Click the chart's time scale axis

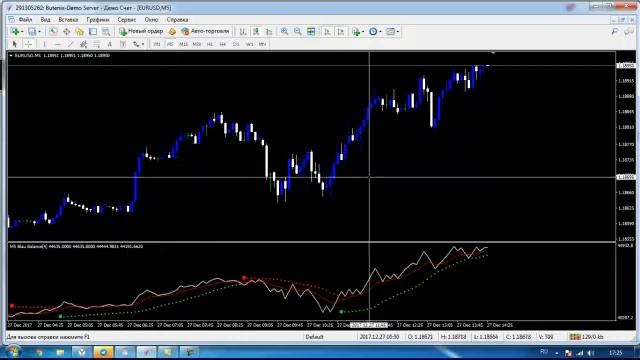pyautogui.click(x=311, y=325)
